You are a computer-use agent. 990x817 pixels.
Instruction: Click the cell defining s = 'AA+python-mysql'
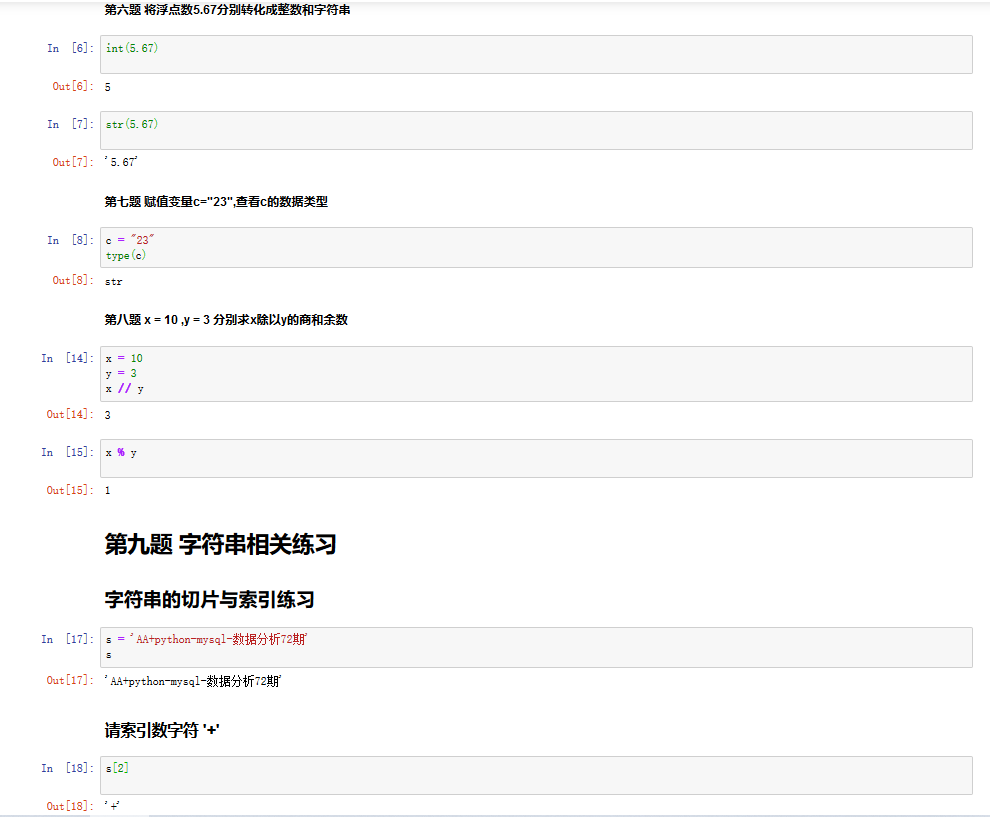(x=536, y=647)
